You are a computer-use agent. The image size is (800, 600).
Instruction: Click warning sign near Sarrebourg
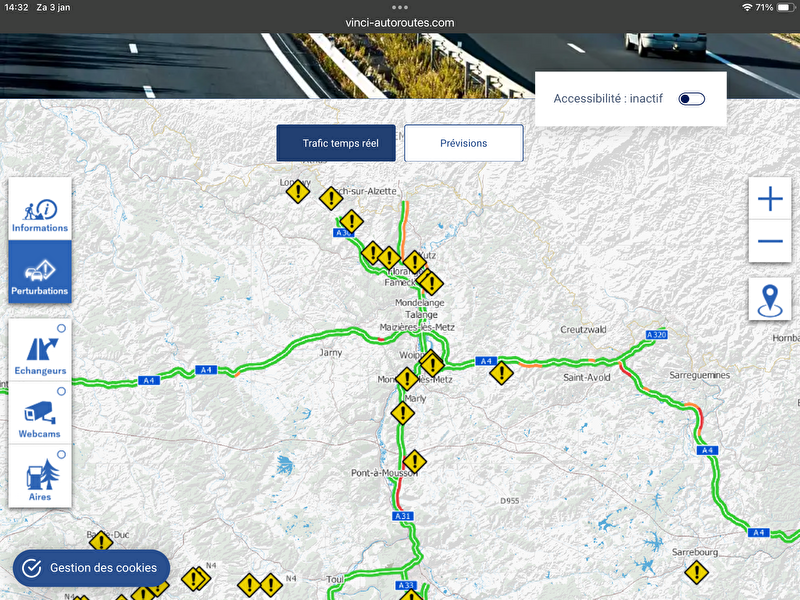click(x=696, y=572)
